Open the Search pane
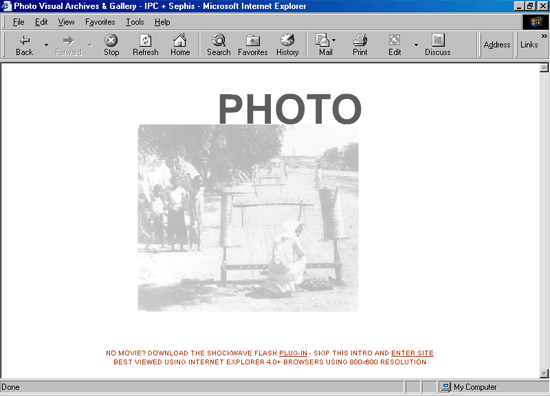Viewport: 550px width, 396px height. (x=219, y=45)
